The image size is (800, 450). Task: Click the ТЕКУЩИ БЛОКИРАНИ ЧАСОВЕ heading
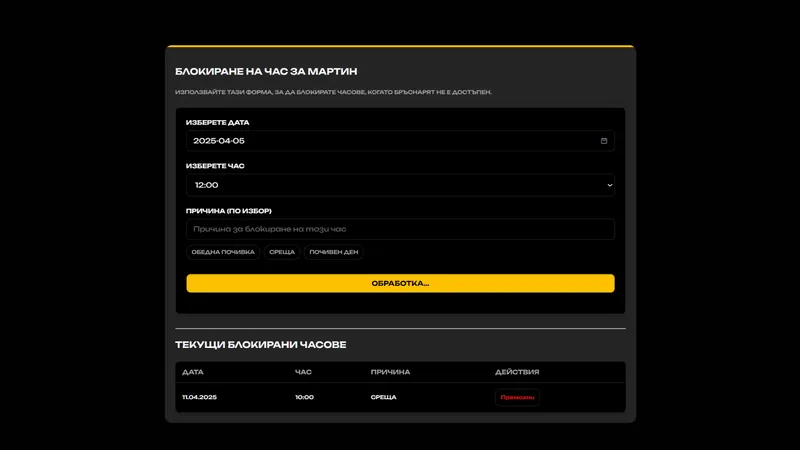(261, 345)
